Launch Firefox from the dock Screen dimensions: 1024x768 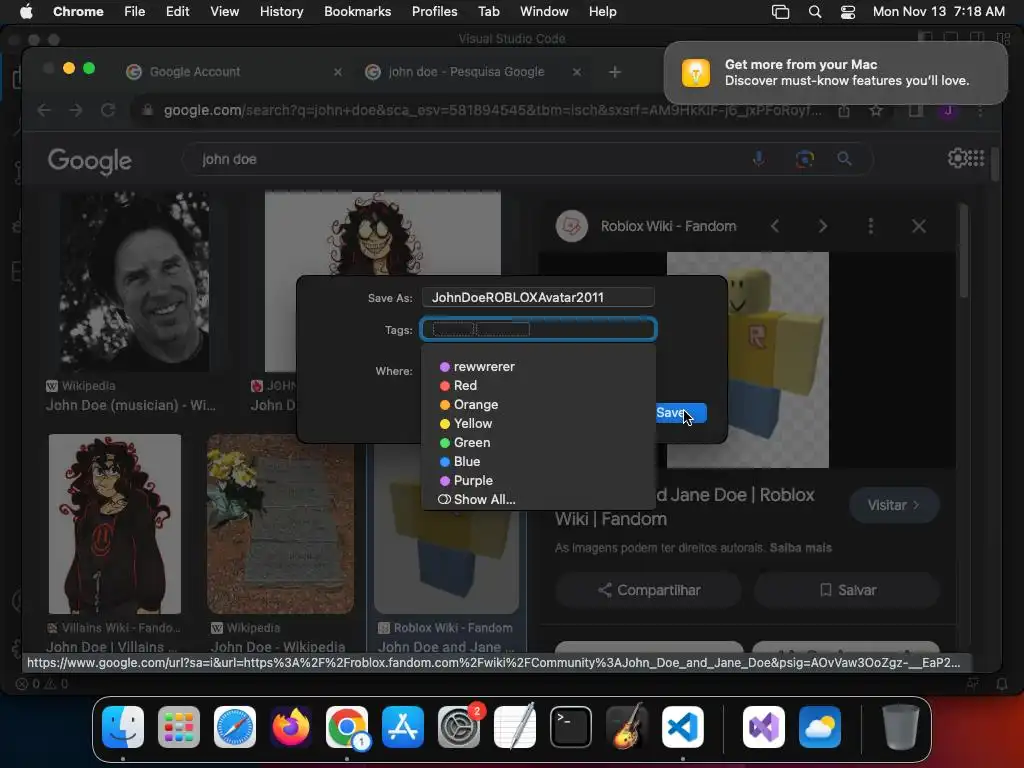[291, 727]
